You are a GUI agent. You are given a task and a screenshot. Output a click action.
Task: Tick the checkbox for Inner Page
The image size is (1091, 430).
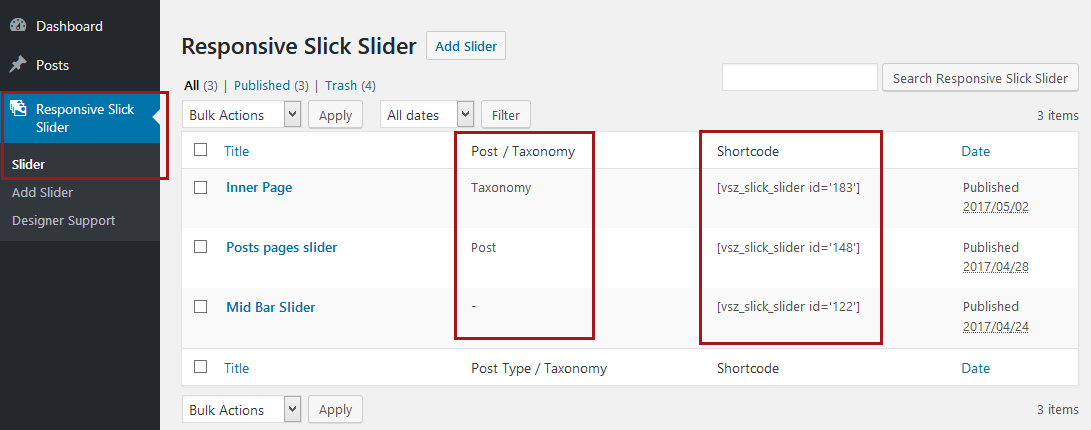(201, 187)
